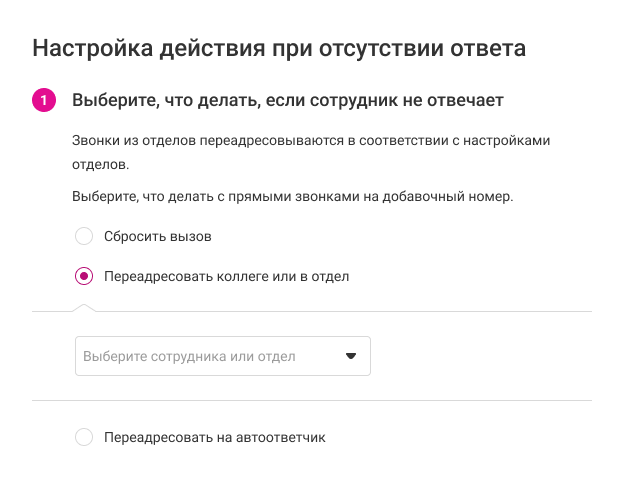
Task: Click the dropdown arrow in the employee selector
Action: point(351,356)
